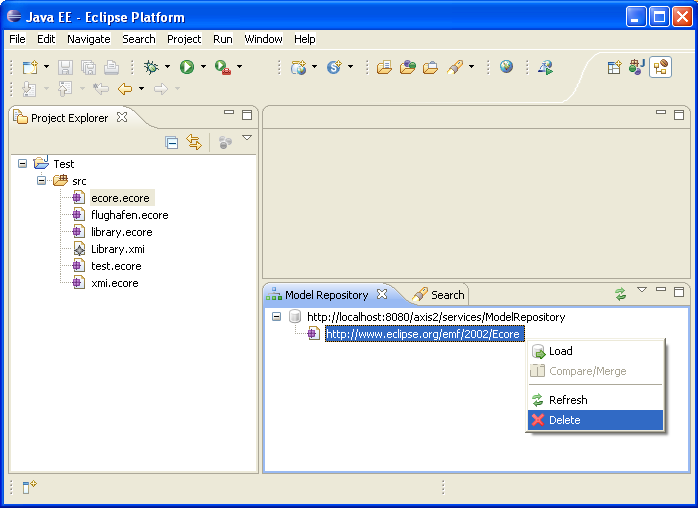Open the Edit menu
Image resolution: width=698 pixels, height=508 pixels.
pyautogui.click(x=46, y=39)
